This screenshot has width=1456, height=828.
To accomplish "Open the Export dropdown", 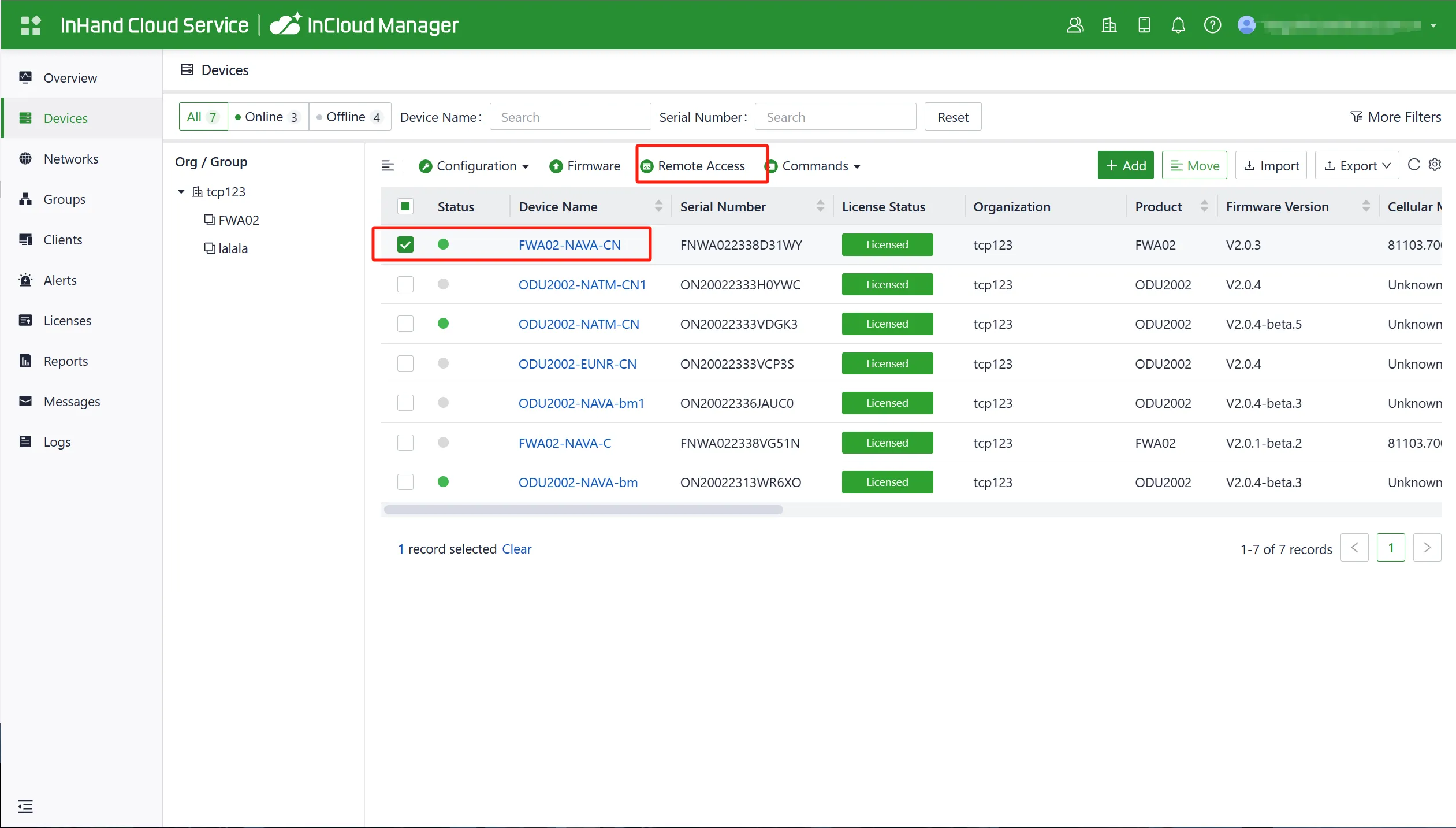I will [x=1357, y=165].
